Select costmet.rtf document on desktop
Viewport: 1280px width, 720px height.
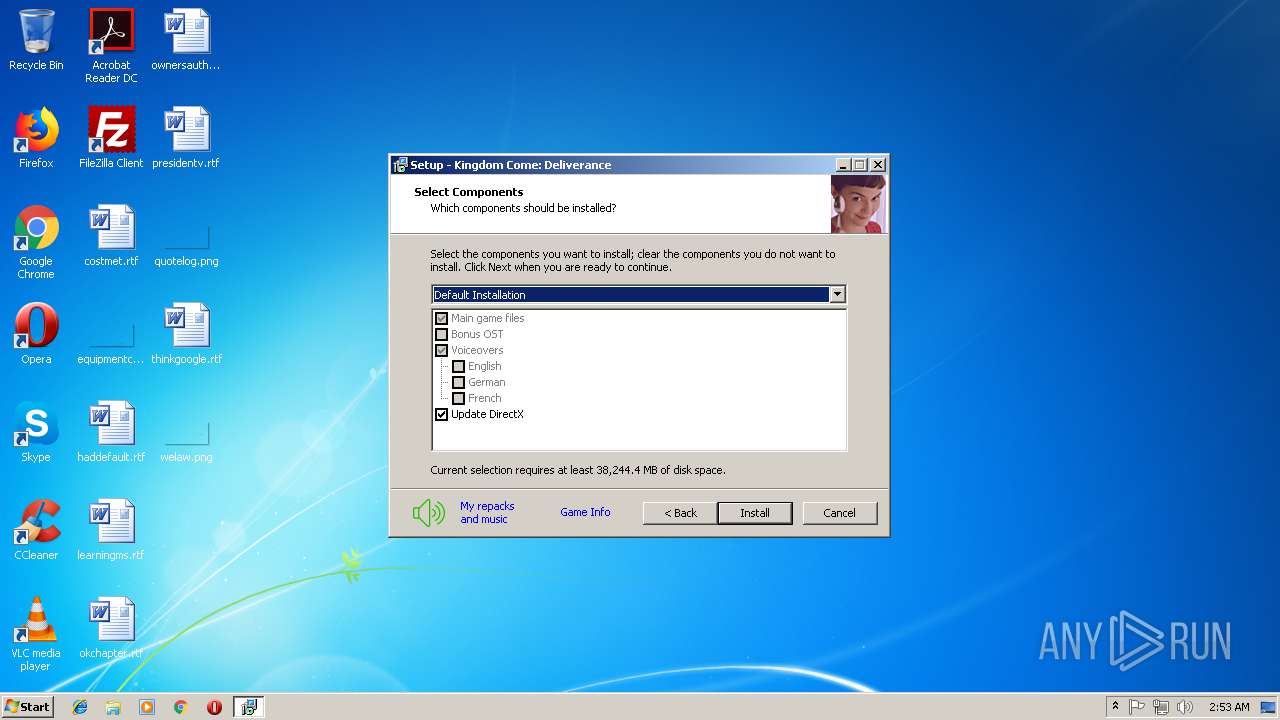point(111,236)
